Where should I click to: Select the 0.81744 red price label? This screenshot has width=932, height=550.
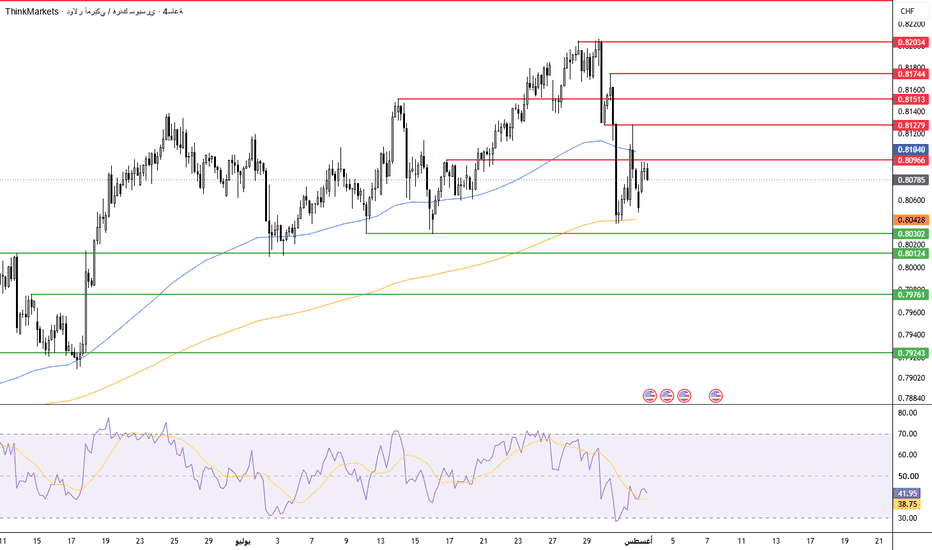click(x=911, y=74)
